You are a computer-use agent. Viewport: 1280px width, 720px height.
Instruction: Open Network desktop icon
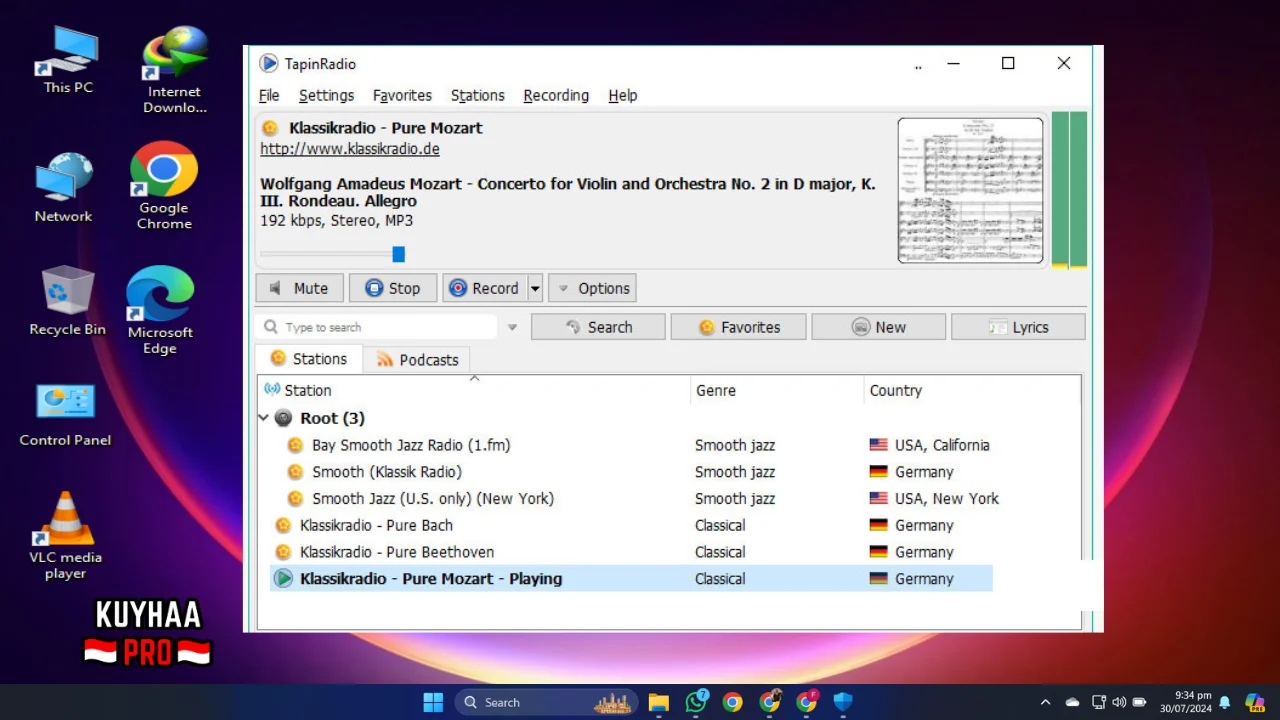pyautogui.click(x=63, y=188)
